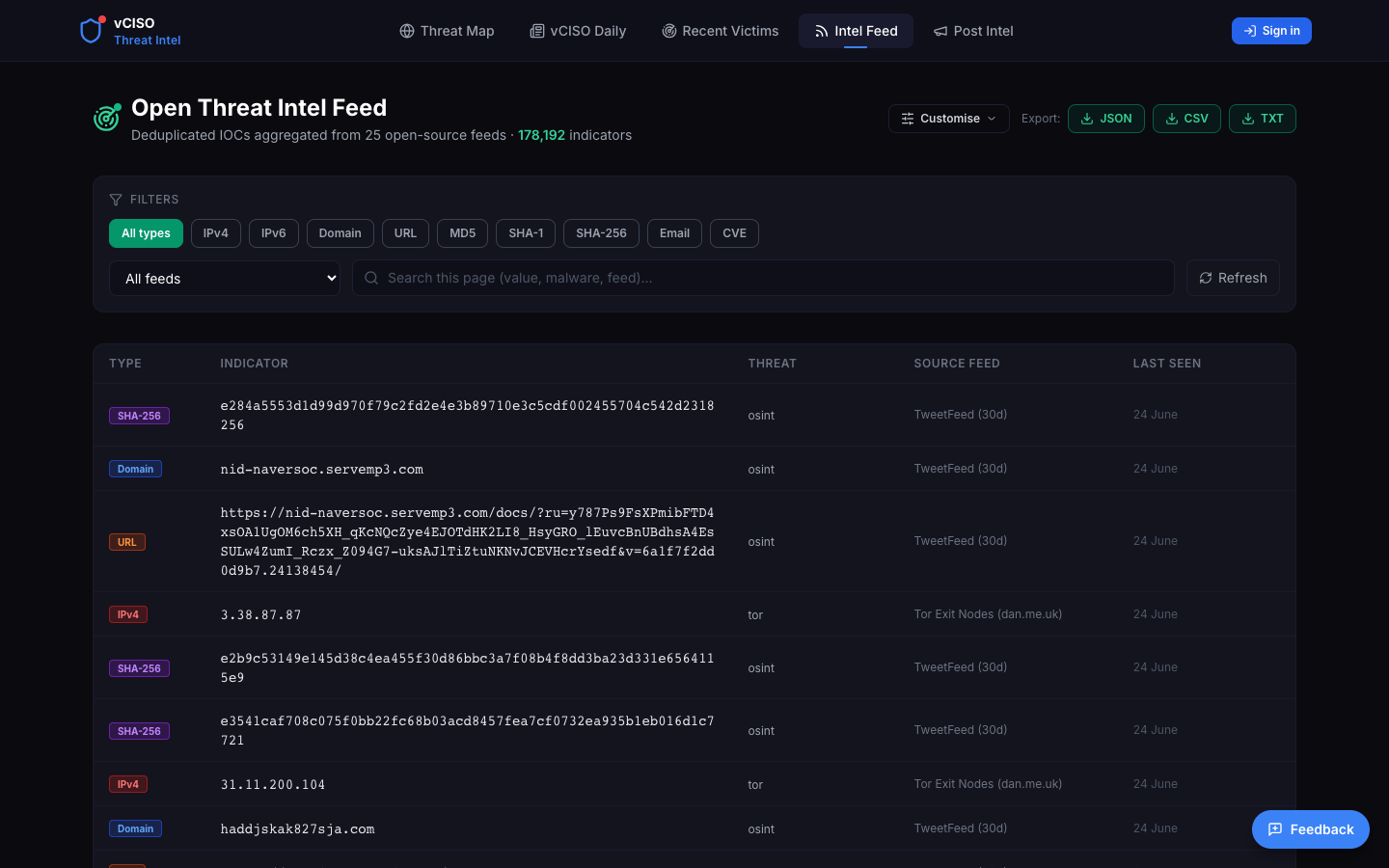Click the LAST SEEN column header

coord(1167,364)
